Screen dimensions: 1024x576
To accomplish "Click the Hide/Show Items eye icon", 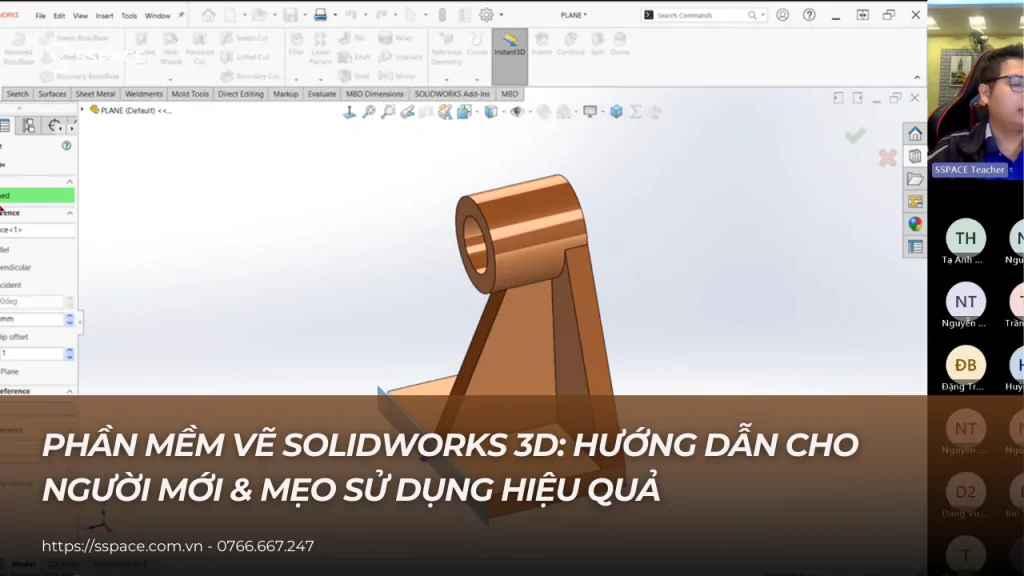I will pyautogui.click(x=517, y=112).
